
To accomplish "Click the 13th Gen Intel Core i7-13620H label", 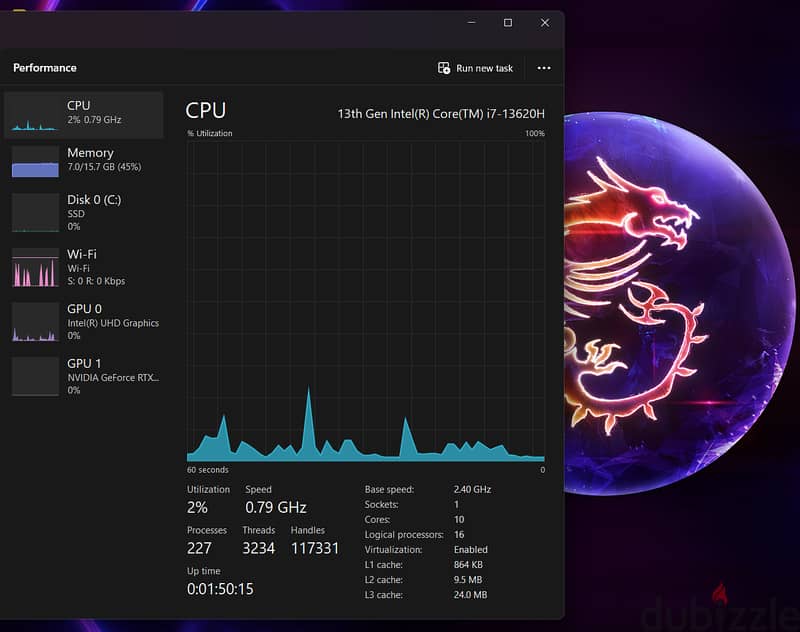I will pyautogui.click(x=441, y=114).
